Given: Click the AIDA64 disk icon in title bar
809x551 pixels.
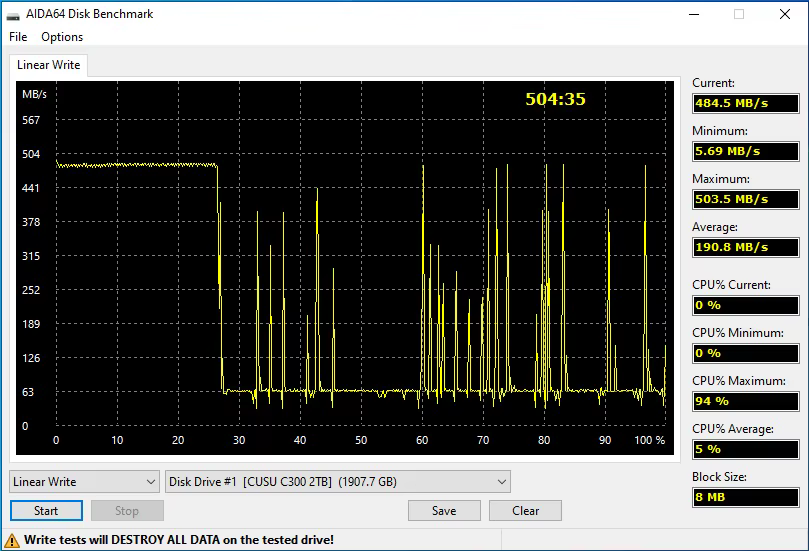Looking at the screenshot, I should [x=13, y=15].
